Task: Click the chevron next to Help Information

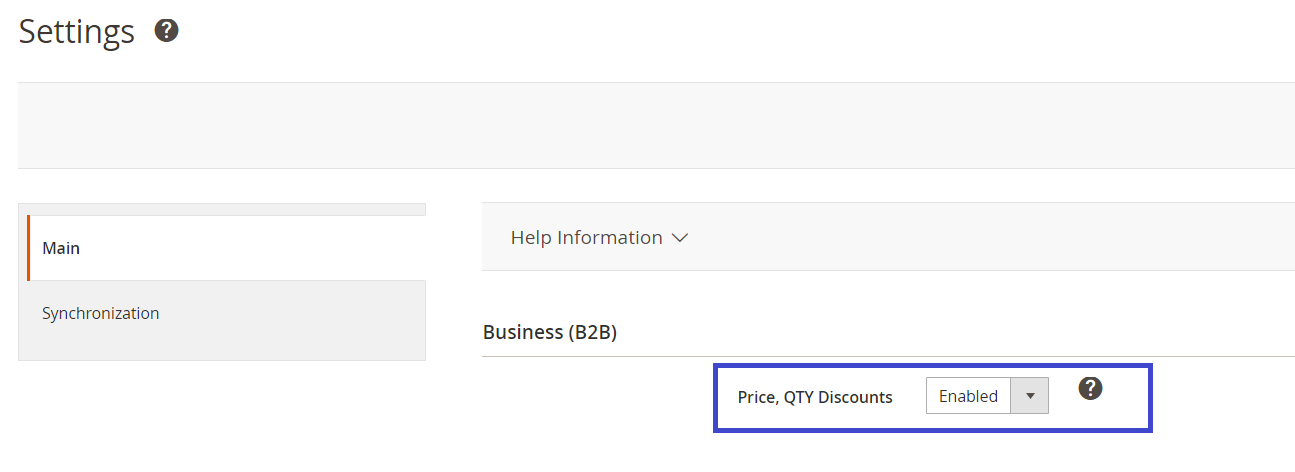Action: pyautogui.click(x=681, y=238)
